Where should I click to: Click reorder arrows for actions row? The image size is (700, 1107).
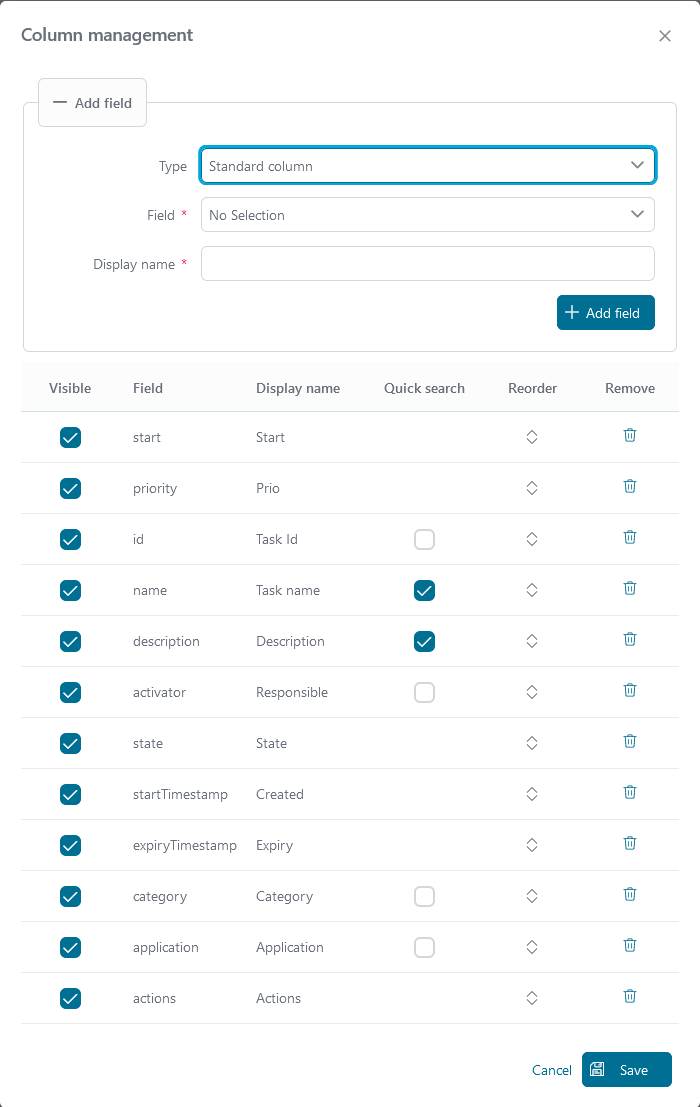tap(532, 998)
